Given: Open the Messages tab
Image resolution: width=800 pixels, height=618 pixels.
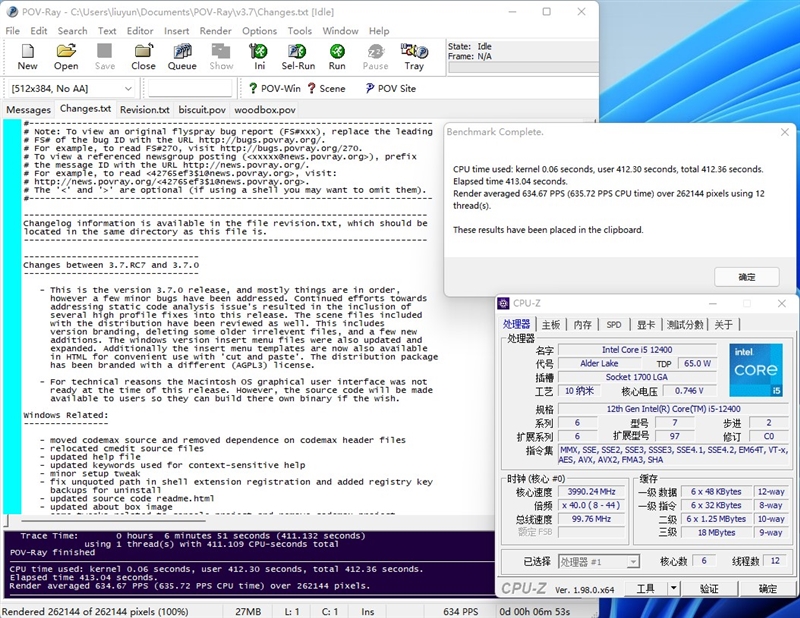Looking at the screenshot, I should [29, 109].
